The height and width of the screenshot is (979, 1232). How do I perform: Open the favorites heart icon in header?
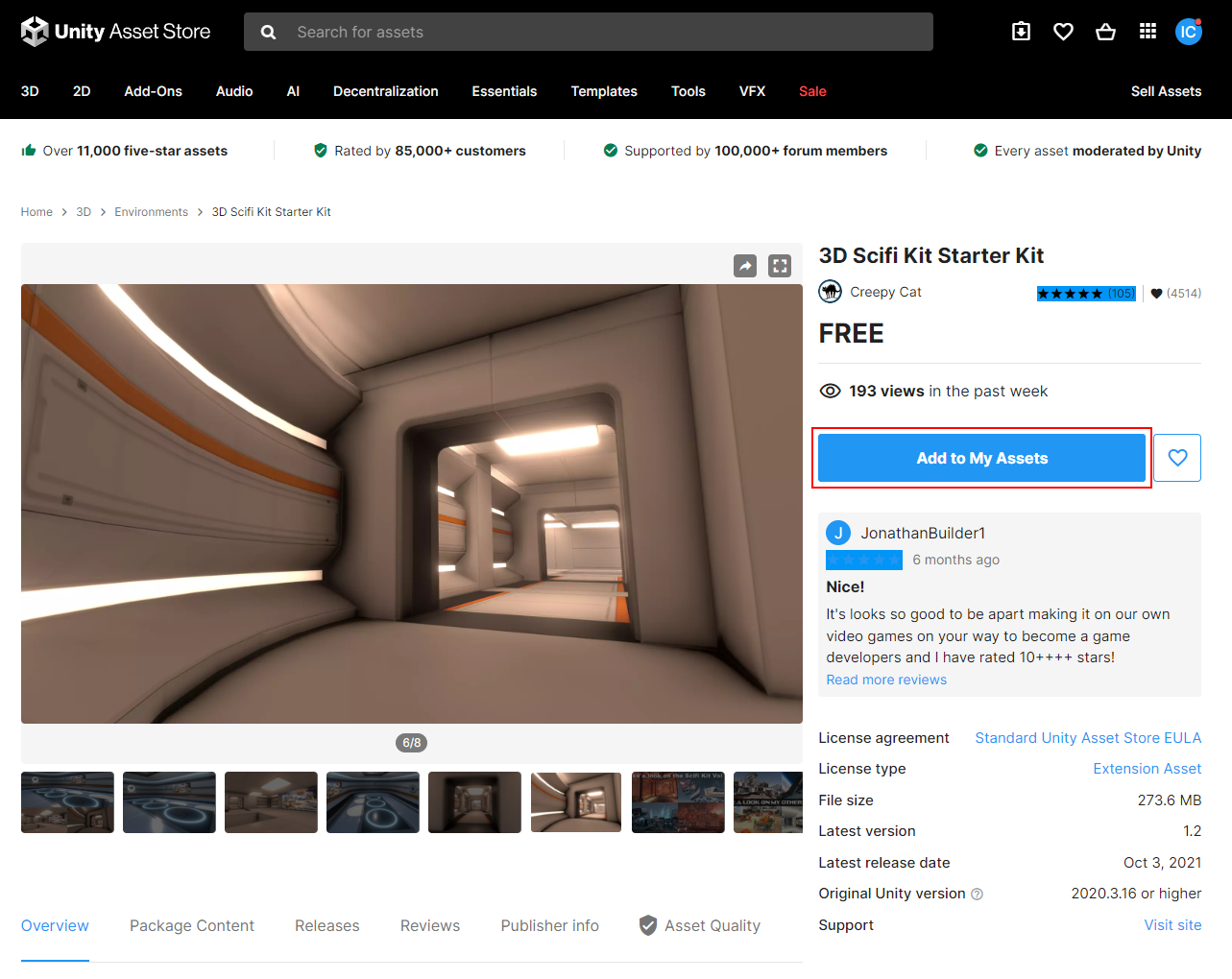[x=1063, y=32]
